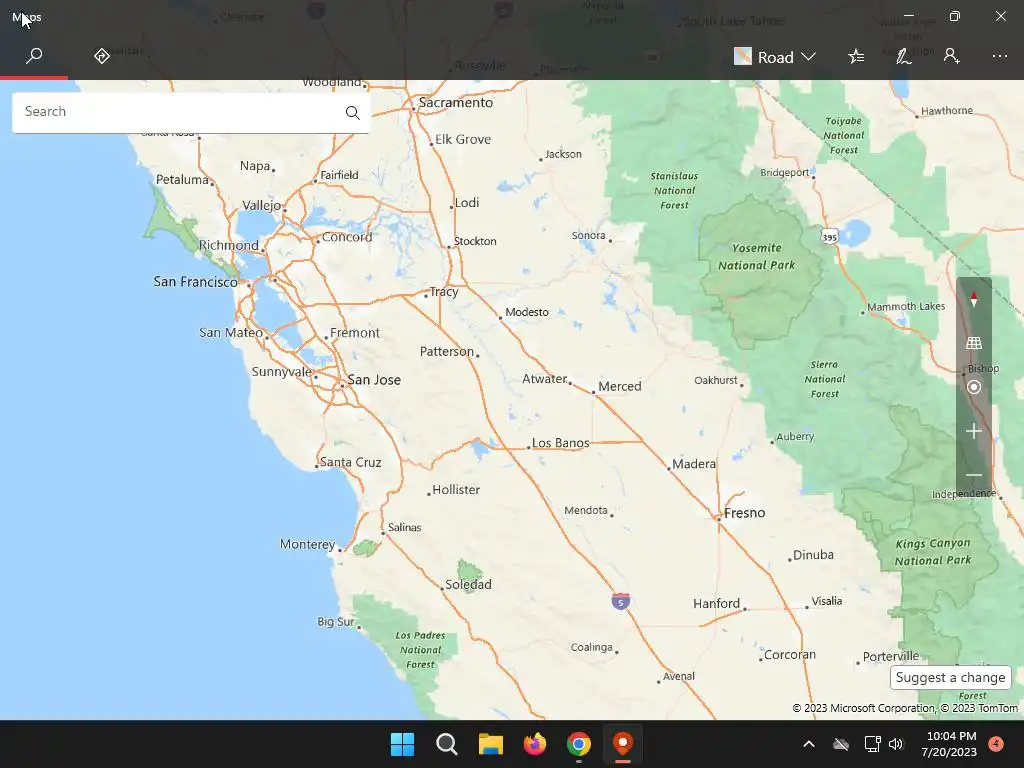Viewport: 1024px width, 768px height.
Task: Click the Interstate 5 highway shield
Action: 621,601
